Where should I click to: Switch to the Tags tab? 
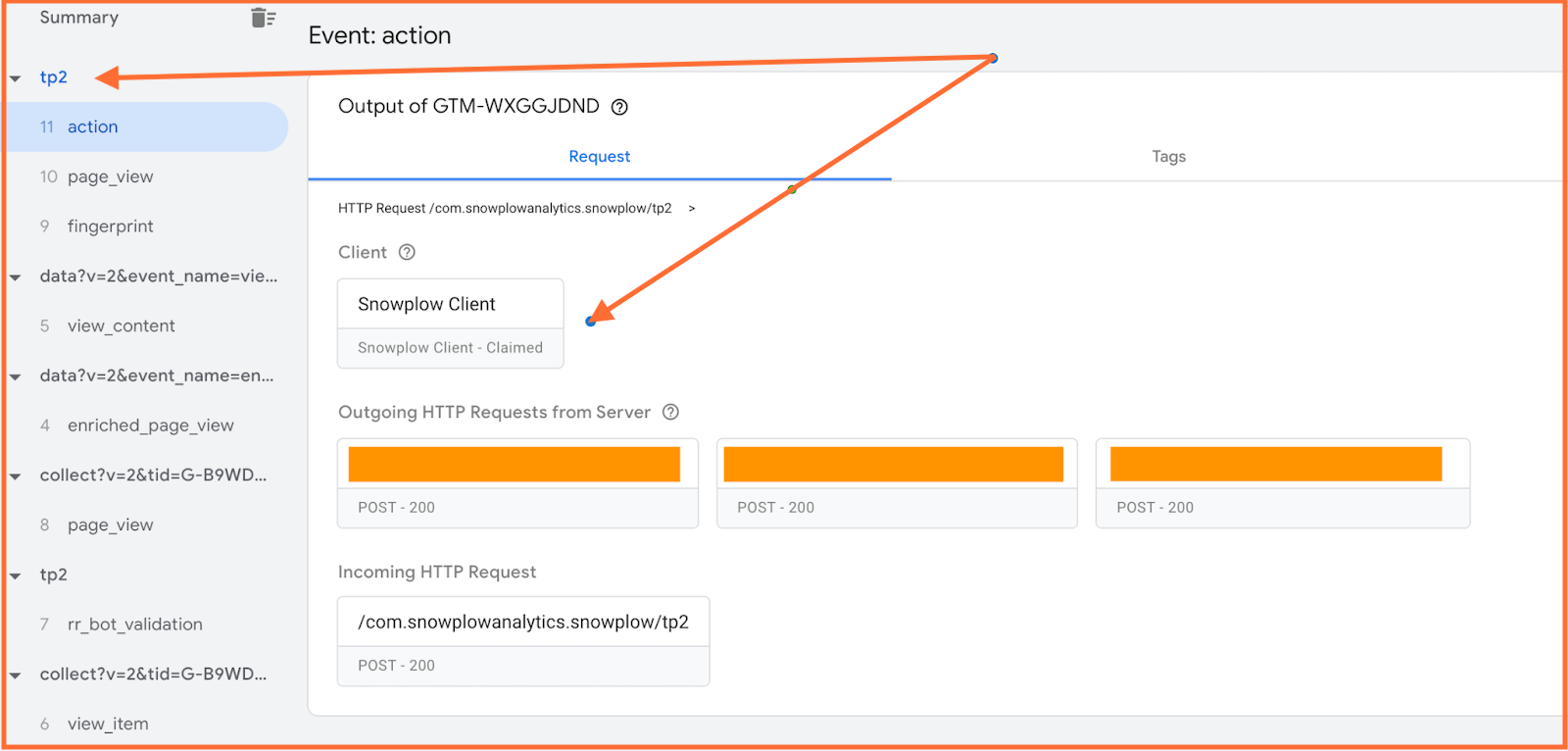pyautogui.click(x=1168, y=156)
